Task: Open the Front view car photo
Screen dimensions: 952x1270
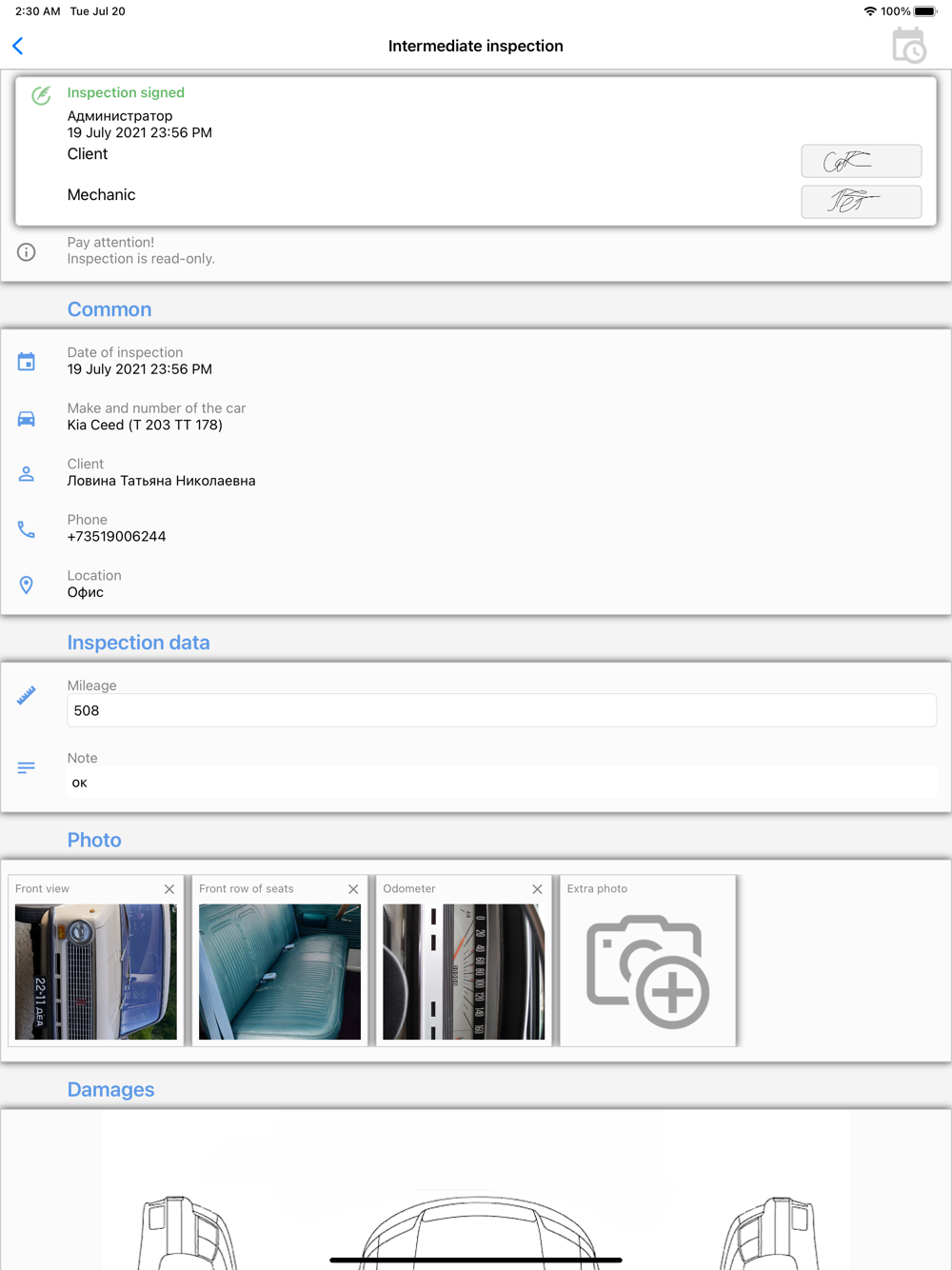Action: 96,972
